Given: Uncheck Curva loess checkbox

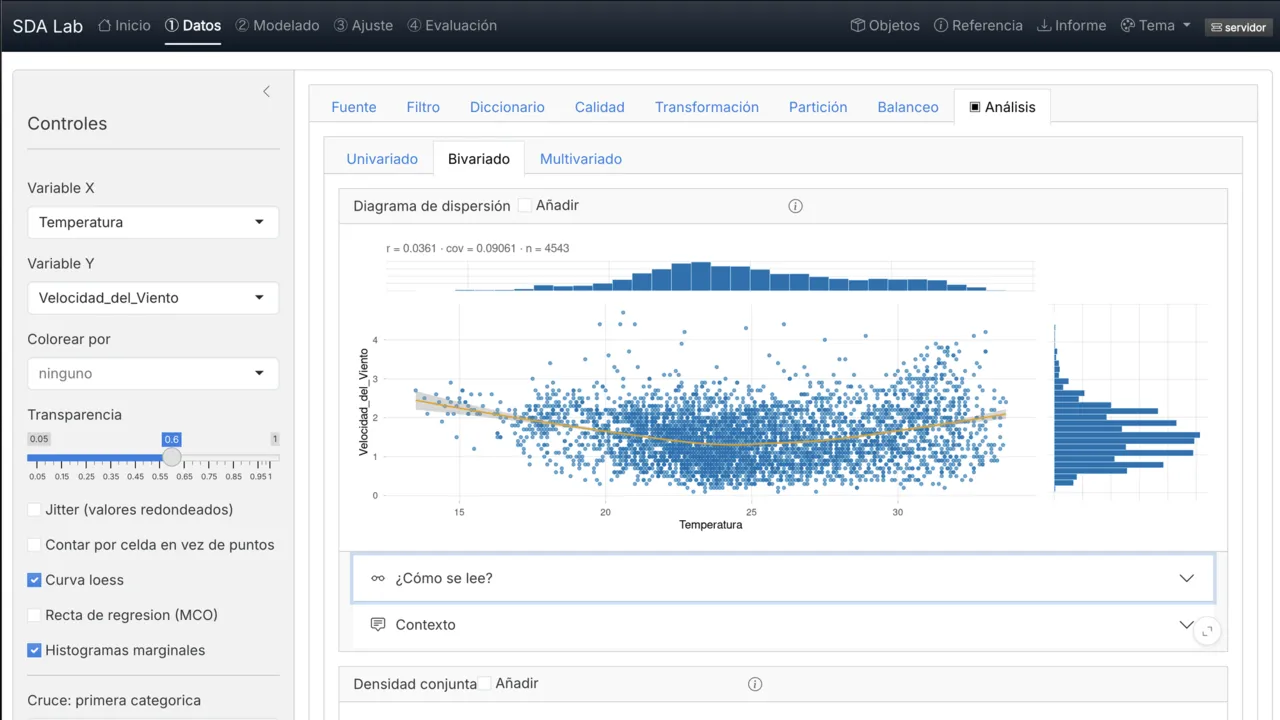Looking at the screenshot, I should pyautogui.click(x=35, y=580).
